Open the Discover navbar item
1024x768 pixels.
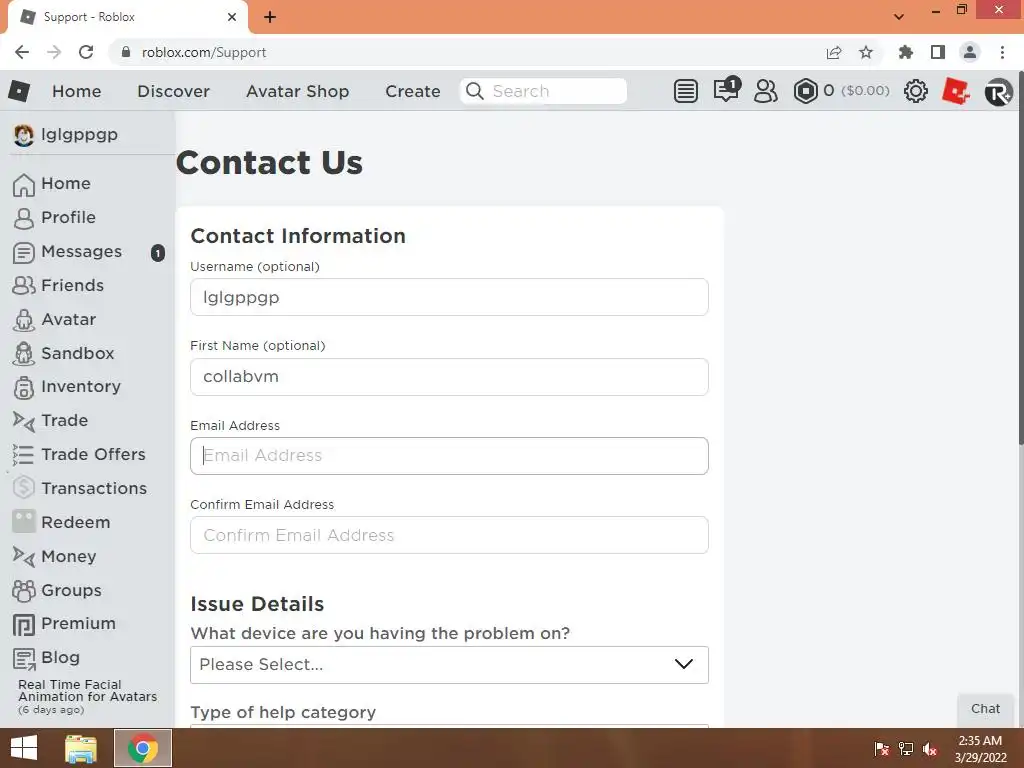173,91
